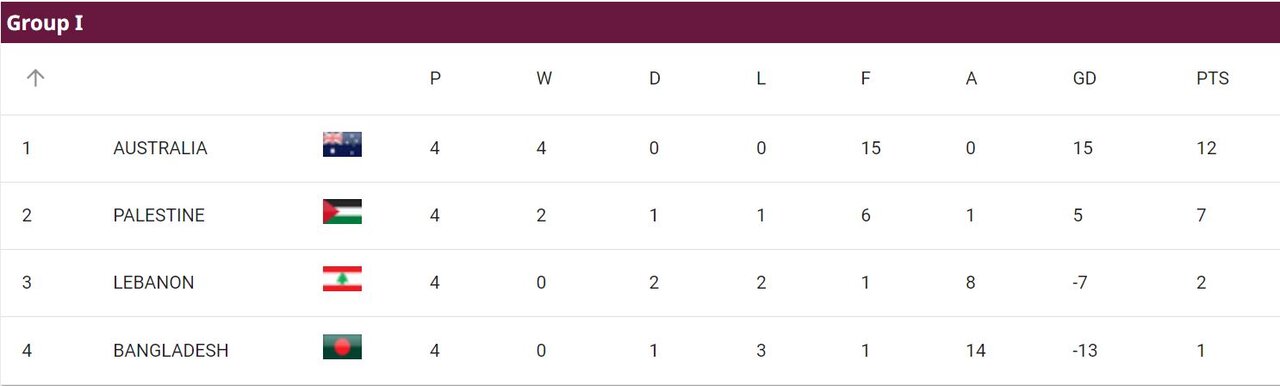Click the Australia flag icon
This screenshot has height=386, width=1280.
pyautogui.click(x=342, y=145)
